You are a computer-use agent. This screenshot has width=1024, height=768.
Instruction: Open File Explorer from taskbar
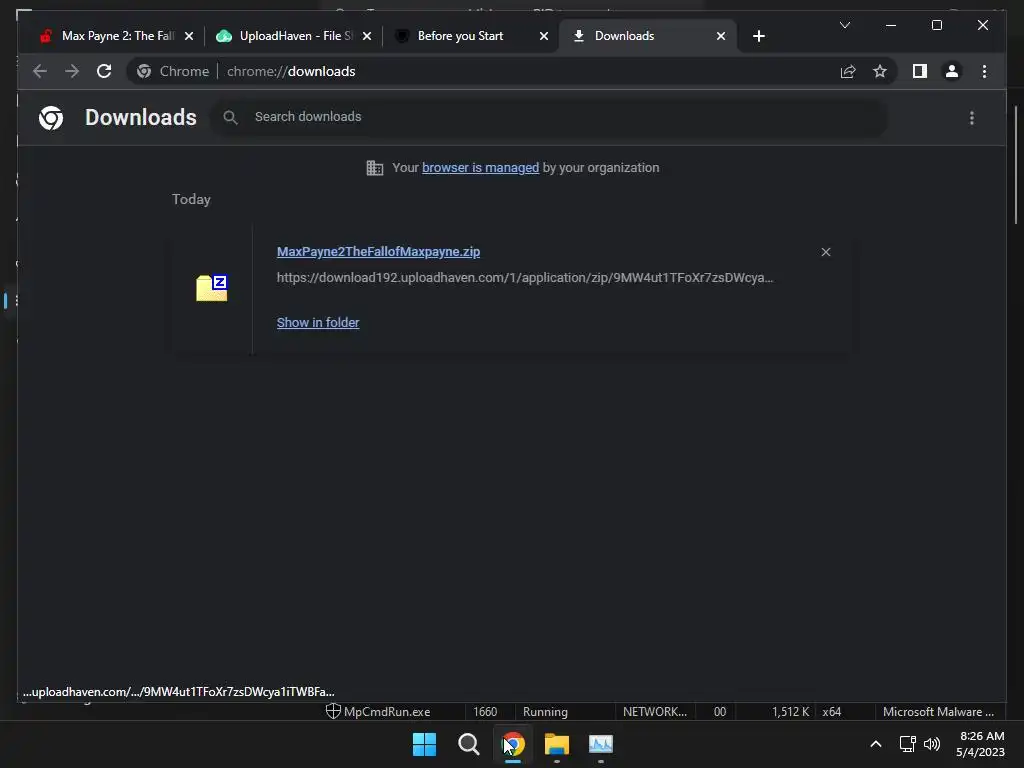pyautogui.click(x=556, y=744)
